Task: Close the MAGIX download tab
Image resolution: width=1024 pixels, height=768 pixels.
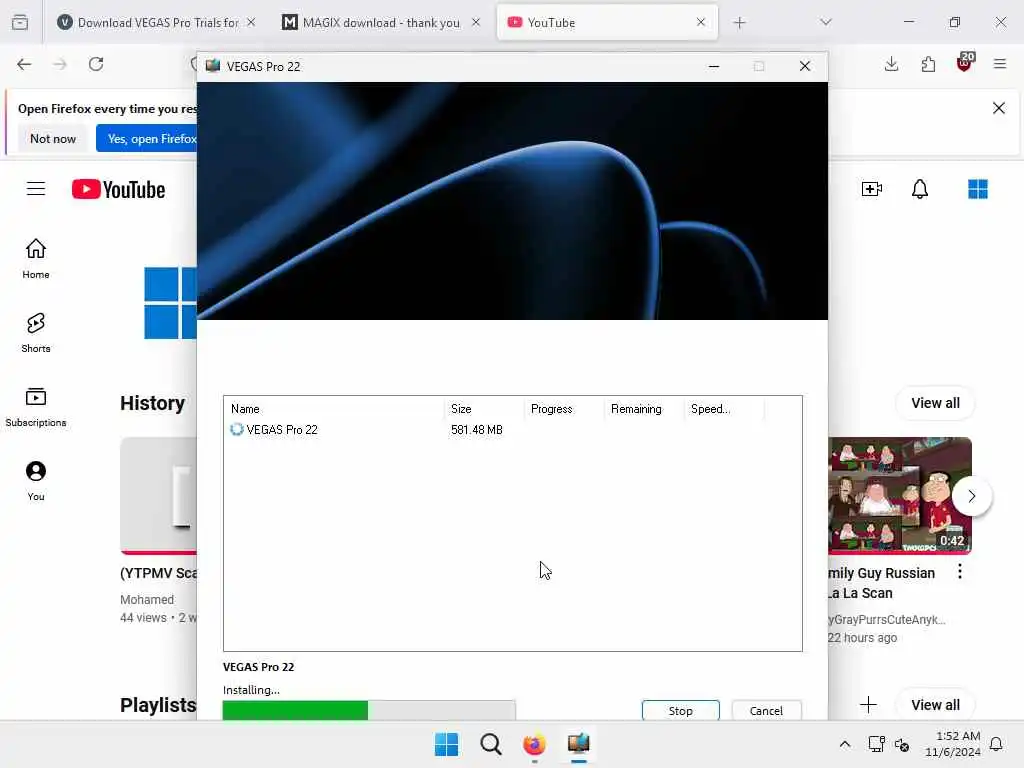Action: point(476,22)
